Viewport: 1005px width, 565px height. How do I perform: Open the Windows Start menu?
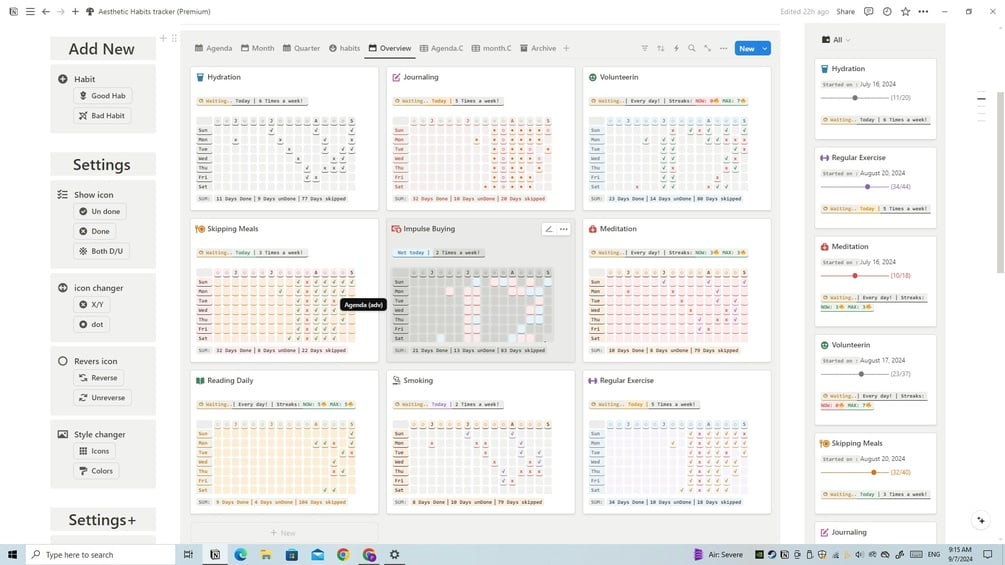[x=12, y=555]
